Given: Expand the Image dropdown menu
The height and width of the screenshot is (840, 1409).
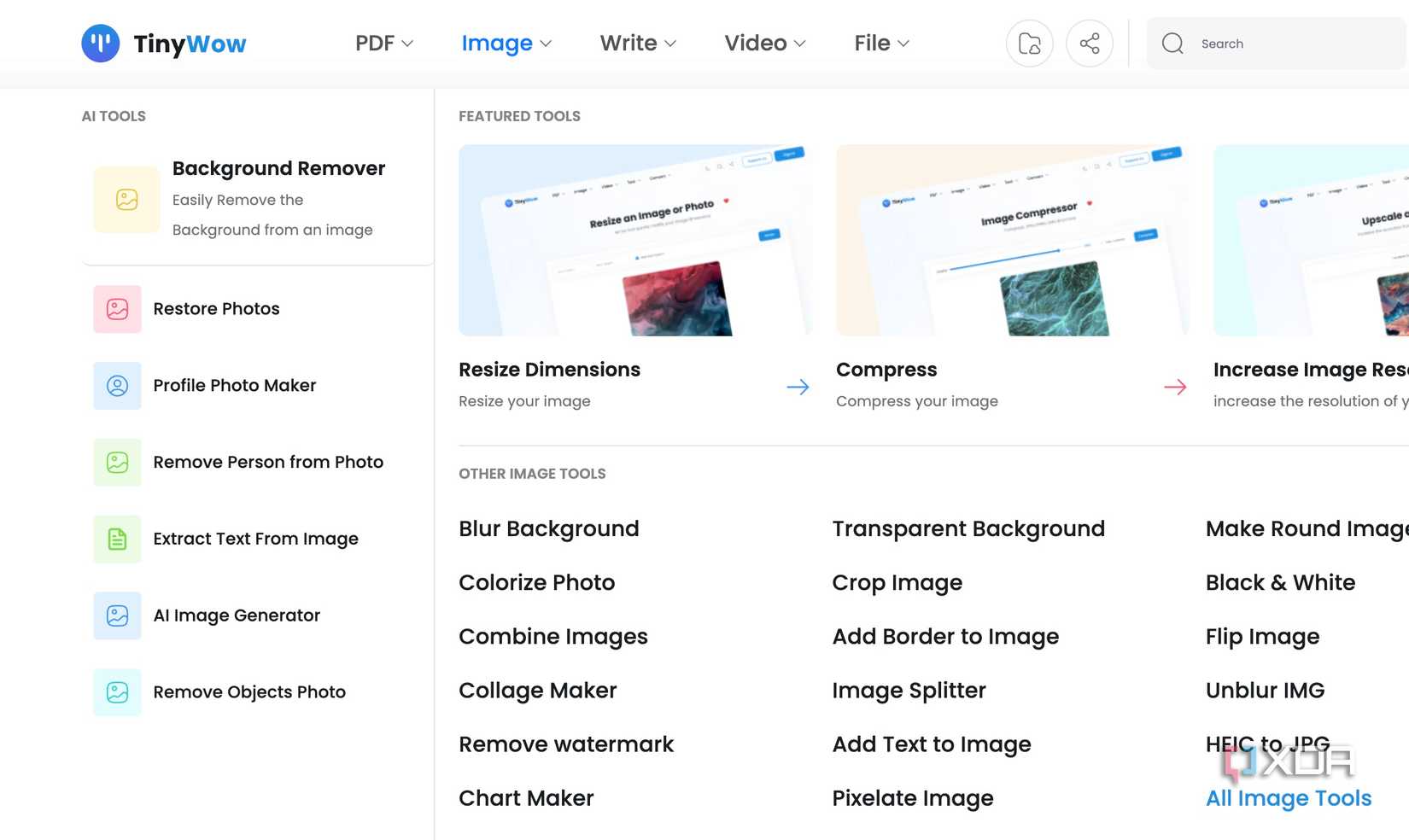Looking at the screenshot, I should pos(506,44).
